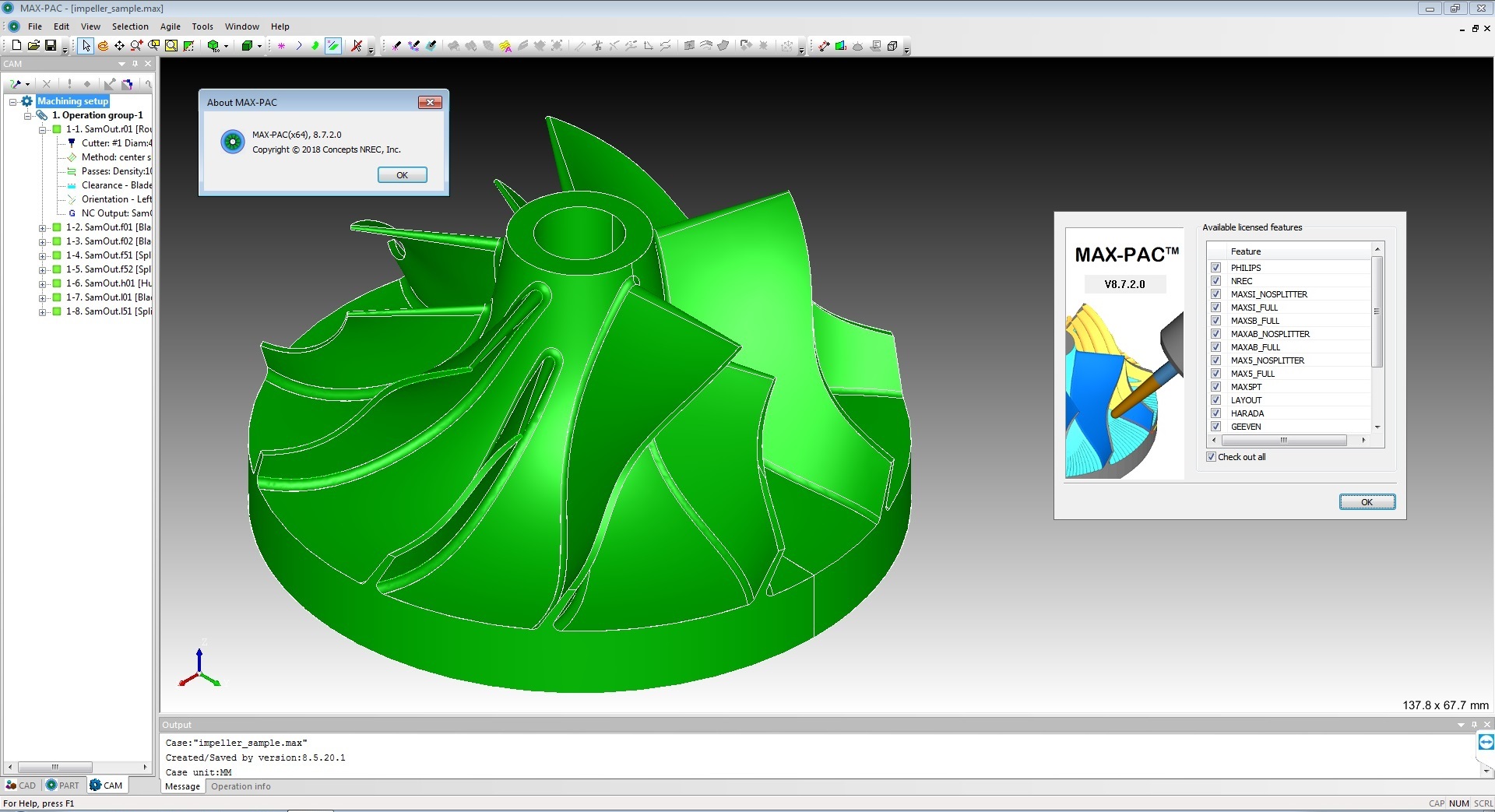Viewport: 1495px width, 812px height.
Task: Click the crossed-out cursor deselect icon
Action: click(357, 46)
